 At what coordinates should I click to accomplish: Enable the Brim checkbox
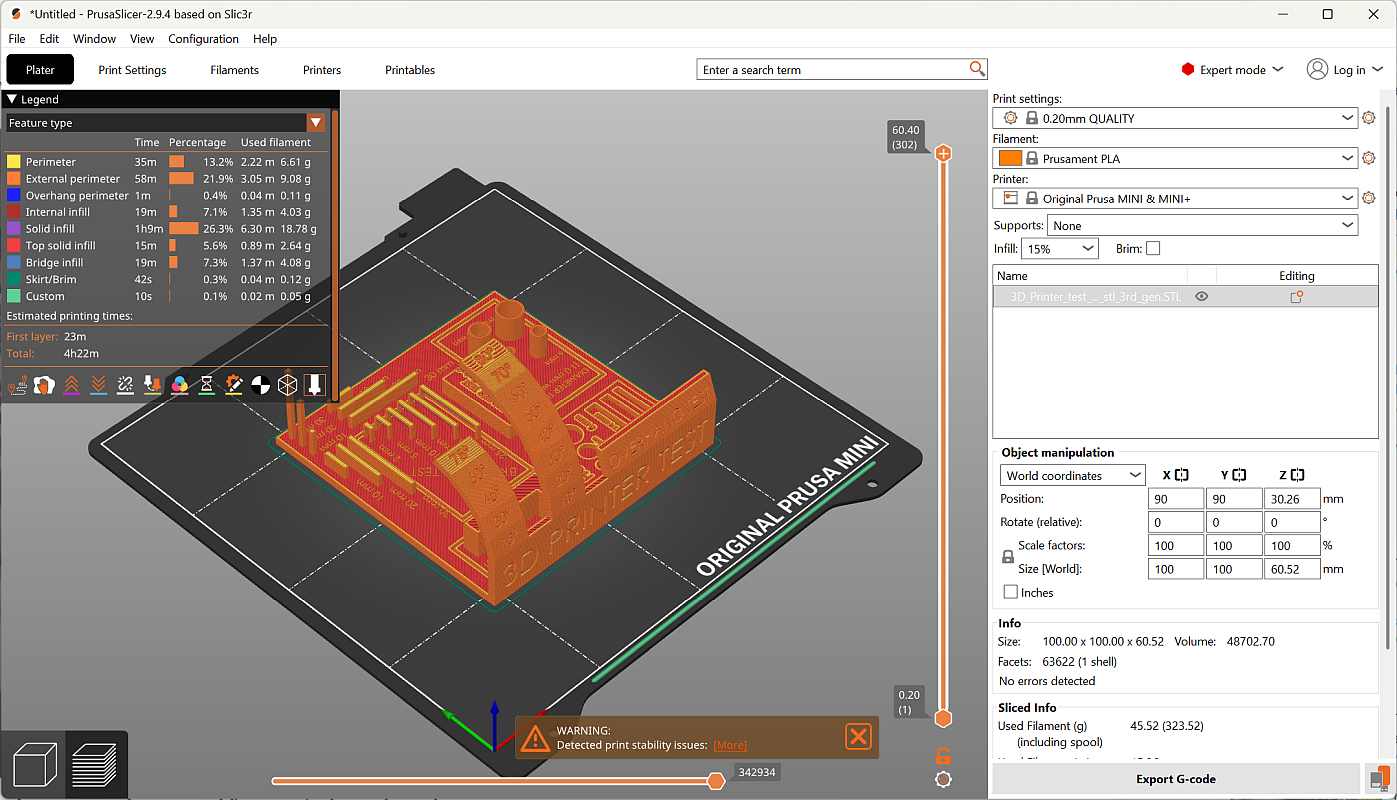[1153, 248]
